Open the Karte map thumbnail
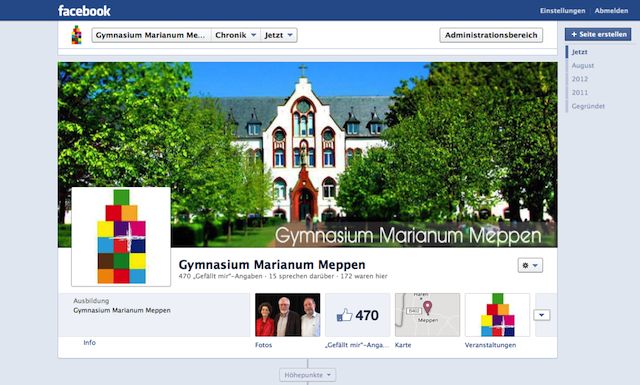640x385 pixels. (427, 315)
